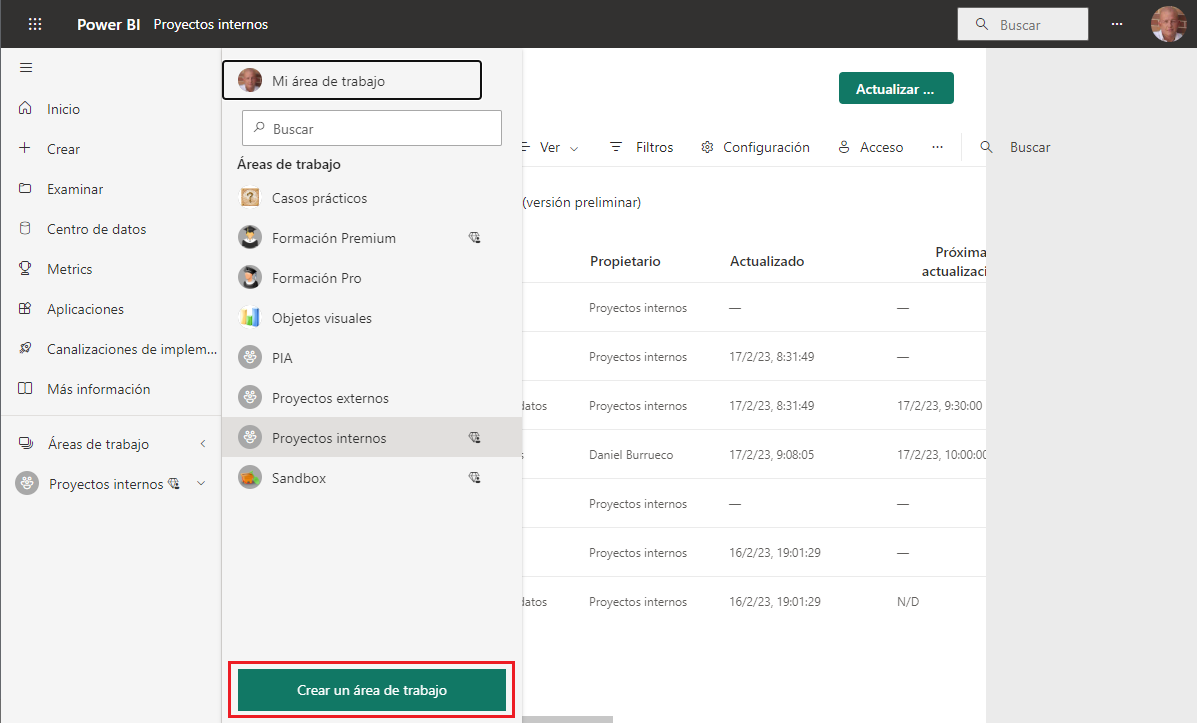Screen dimensions: 1197x723
Task: Open the app launcher waffle icon
Action: 35,24
